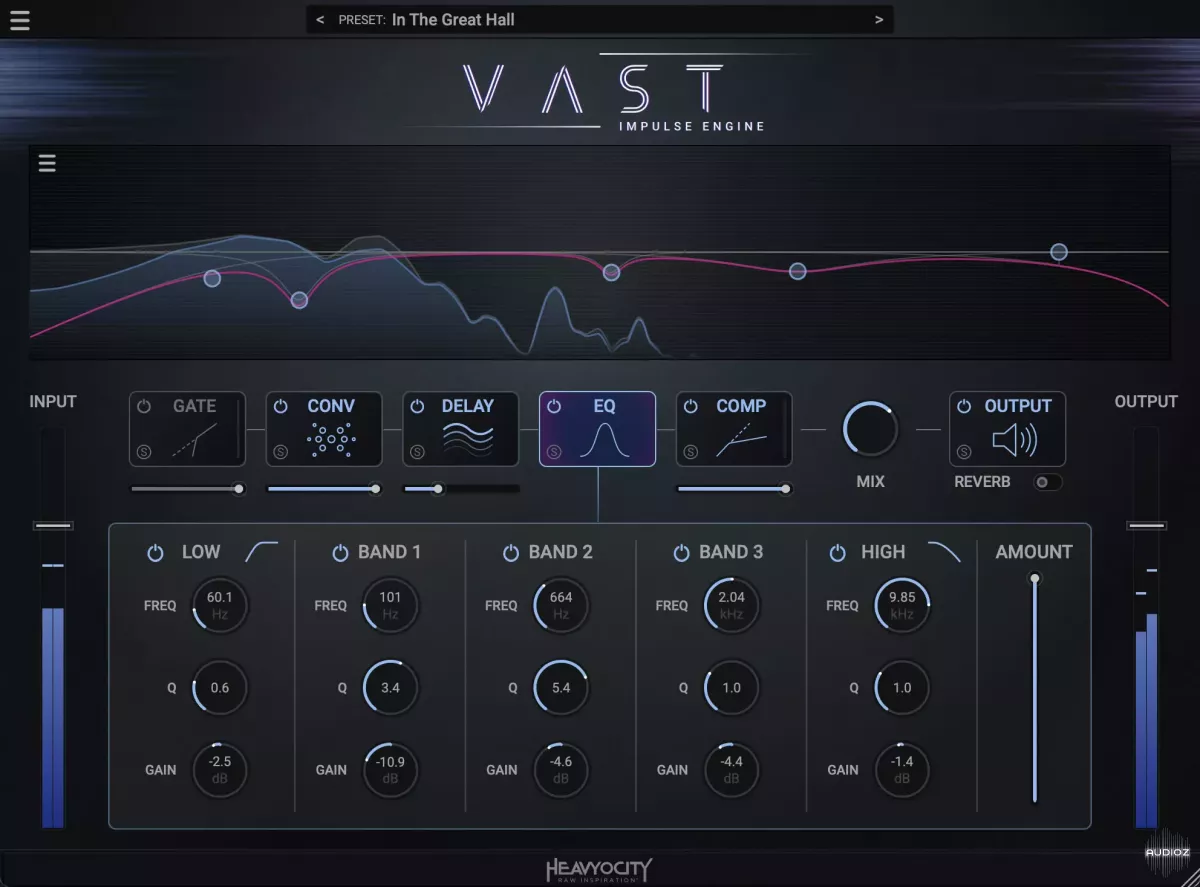Toggle BAND 1 power
Viewport: 1200px width, 887px height.
pos(340,553)
